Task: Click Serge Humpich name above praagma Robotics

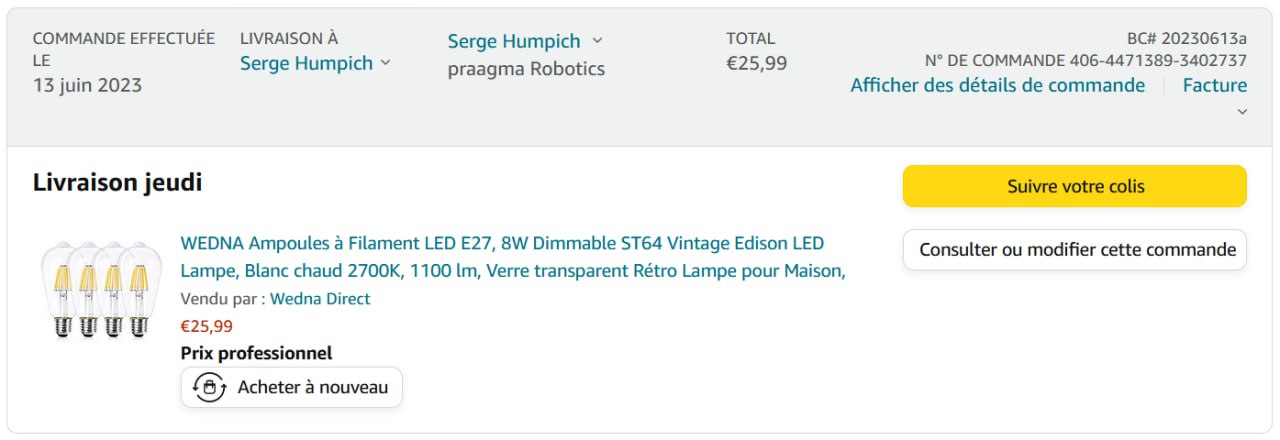Action: 514,41
